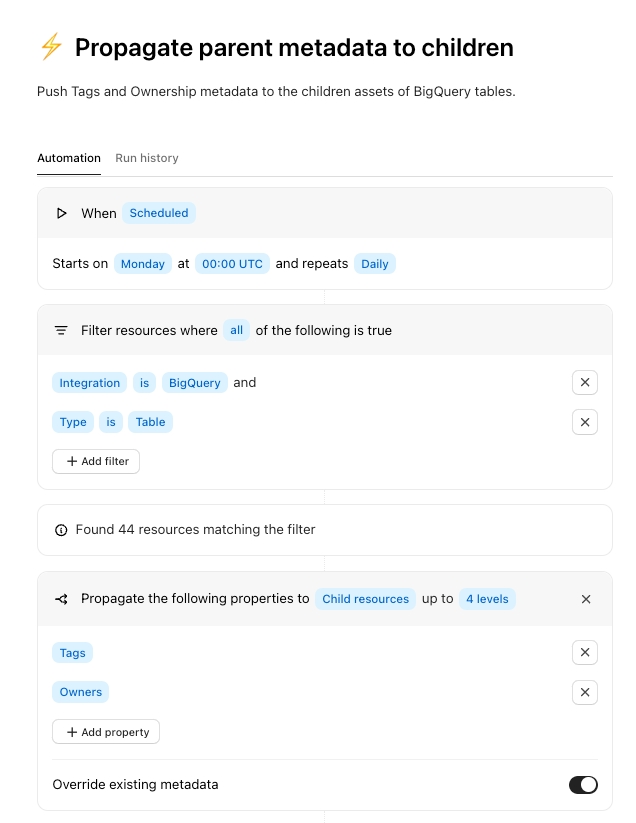Screen dimensions: 636x823
Task: Delete the Owners property row
Action: point(585,692)
